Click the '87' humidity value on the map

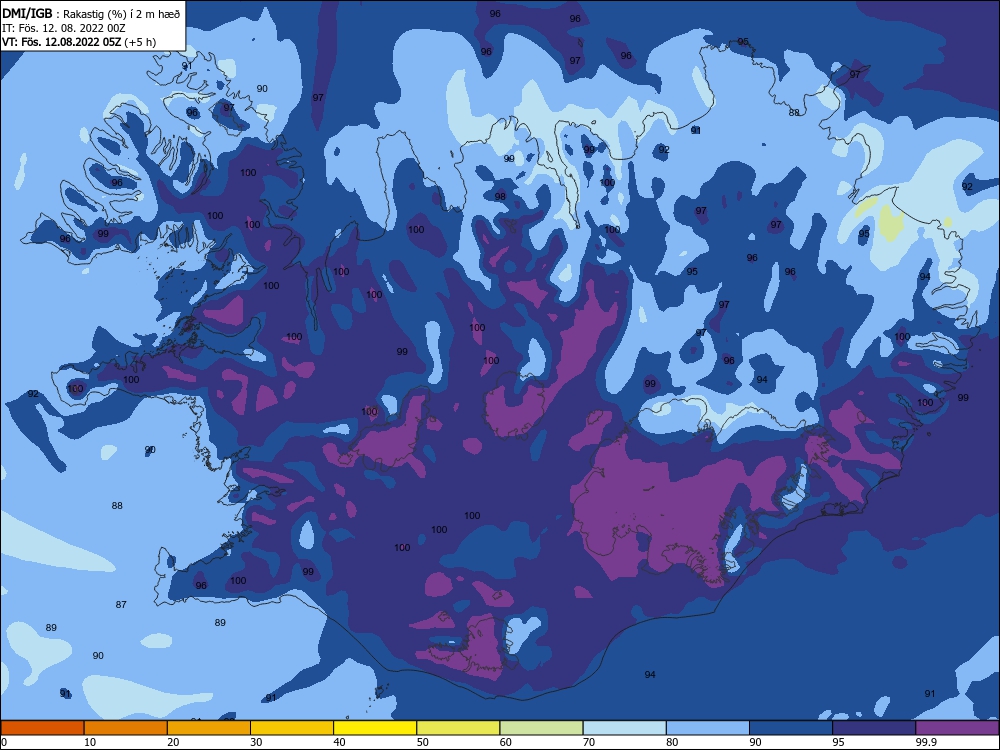(x=121, y=604)
